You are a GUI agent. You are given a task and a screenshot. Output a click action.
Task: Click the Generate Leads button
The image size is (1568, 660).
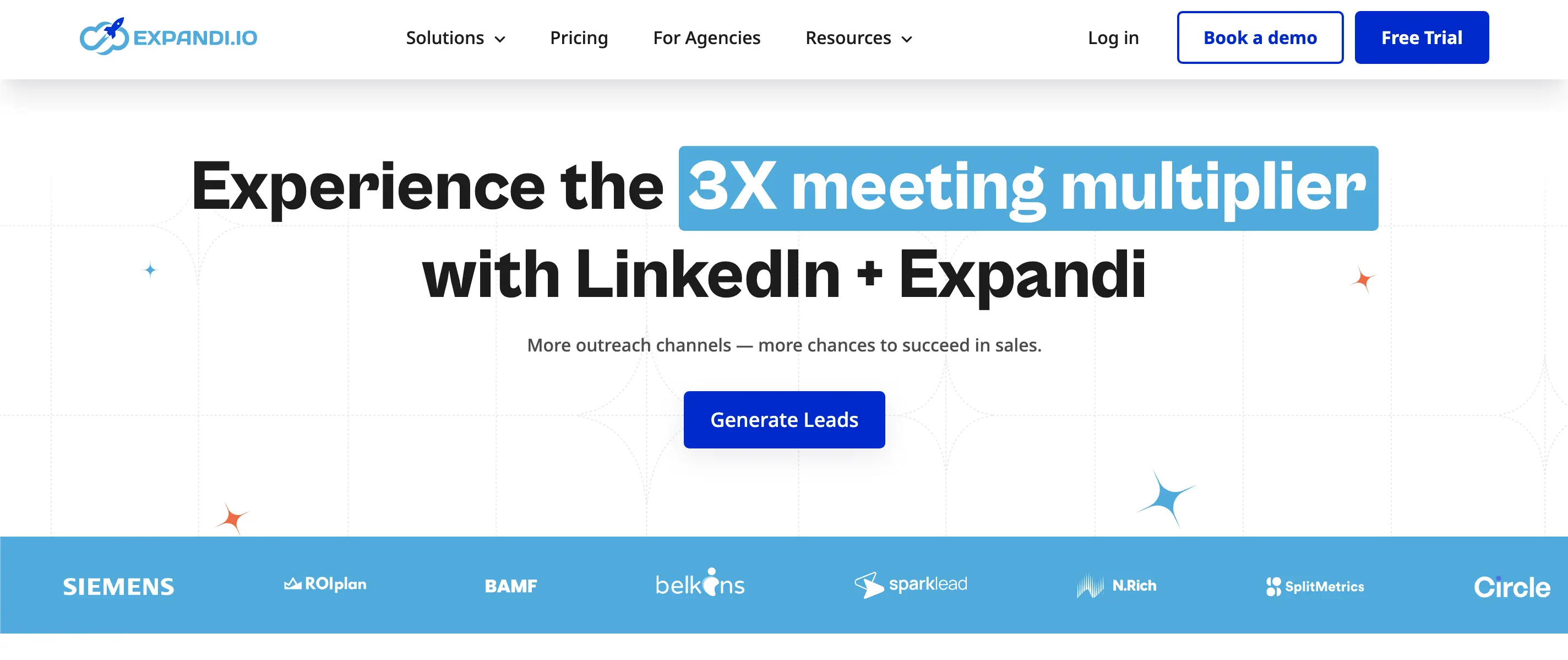coord(784,419)
